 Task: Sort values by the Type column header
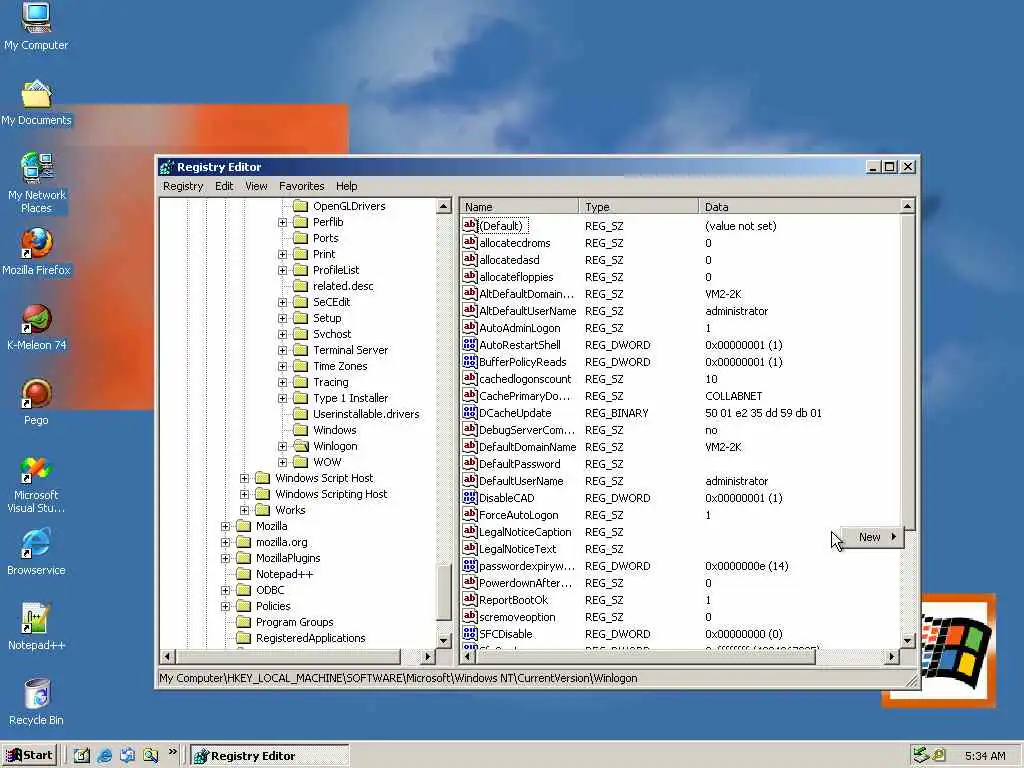tap(639, 206)
